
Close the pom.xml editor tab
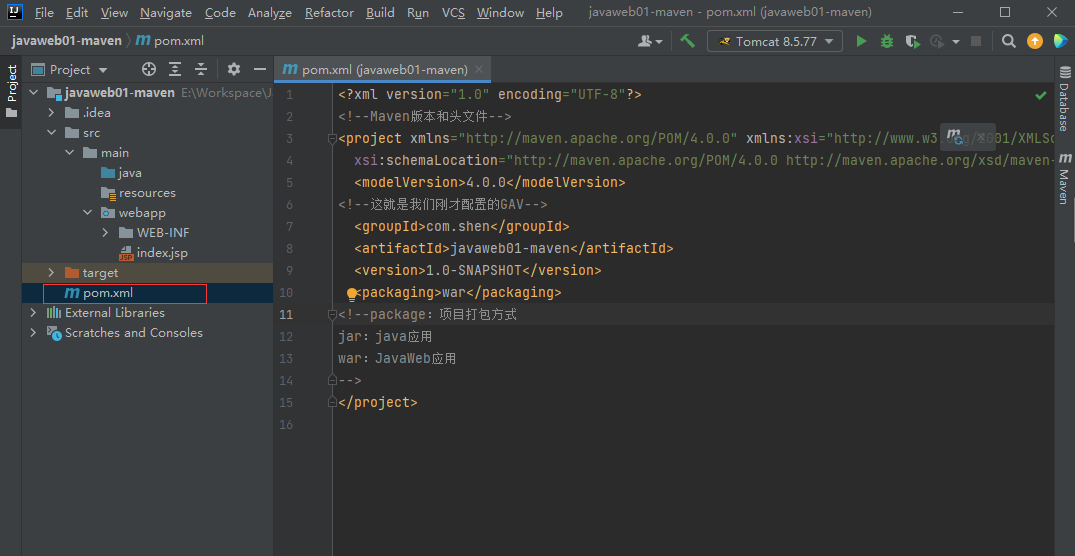click(479, 69)
